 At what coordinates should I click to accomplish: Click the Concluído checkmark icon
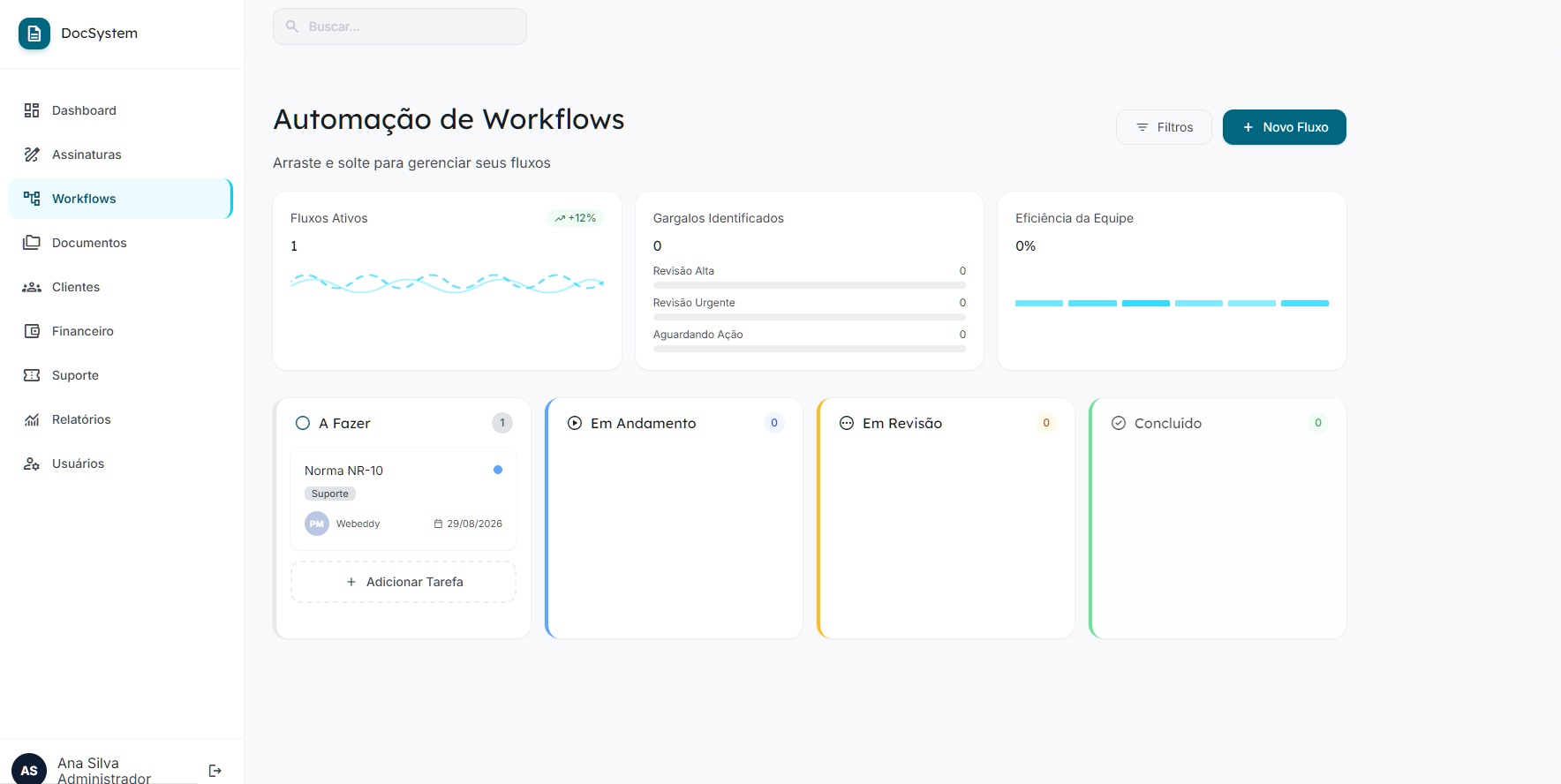click(1119, 423)
